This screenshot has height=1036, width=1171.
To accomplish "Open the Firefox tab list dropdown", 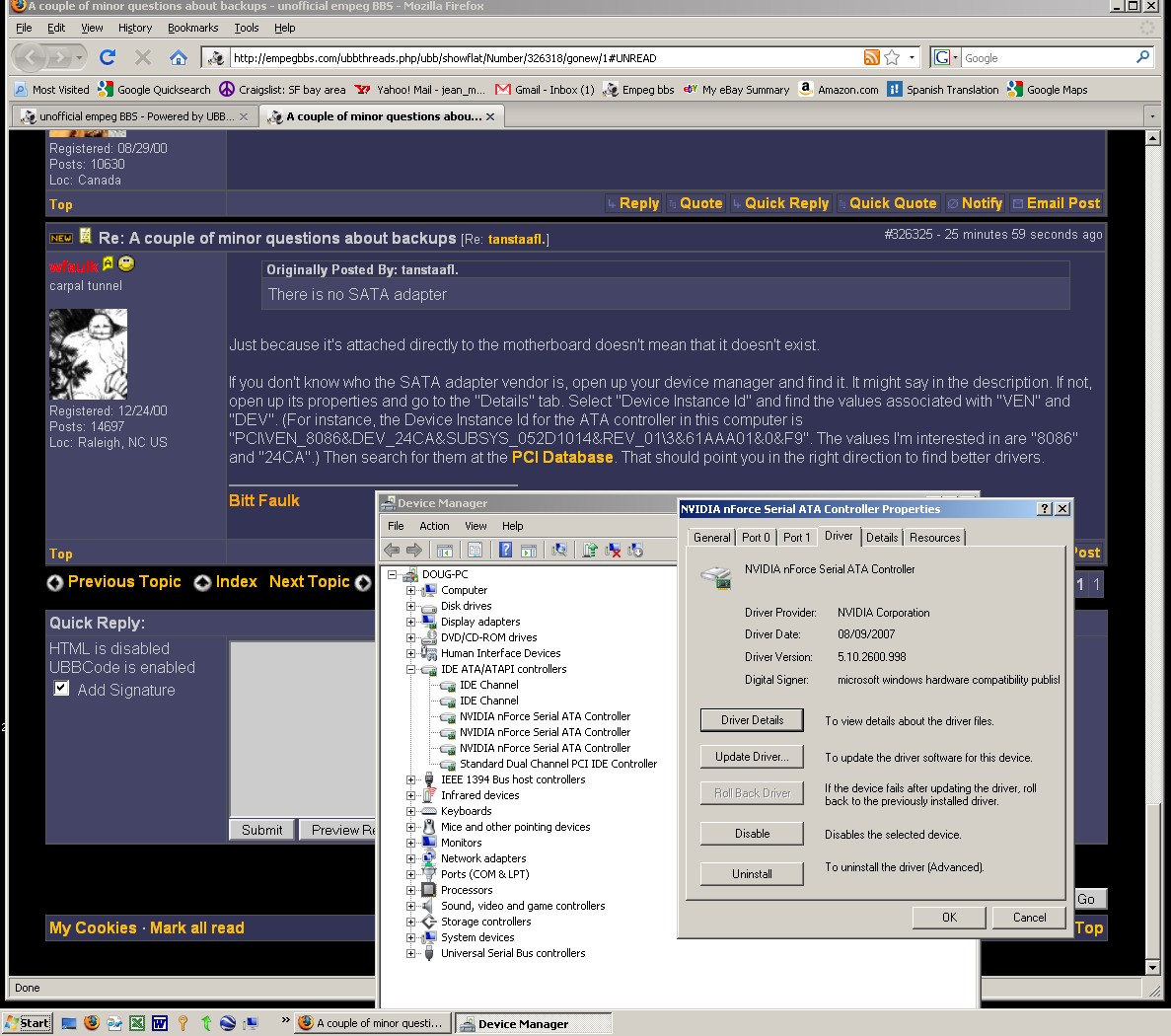I will [x=1152, y=116].
